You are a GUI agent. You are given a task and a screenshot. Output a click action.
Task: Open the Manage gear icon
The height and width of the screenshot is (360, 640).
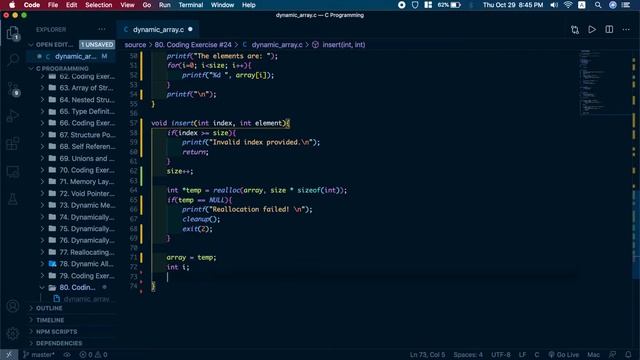pyautogui.click(x=13, y=333)
